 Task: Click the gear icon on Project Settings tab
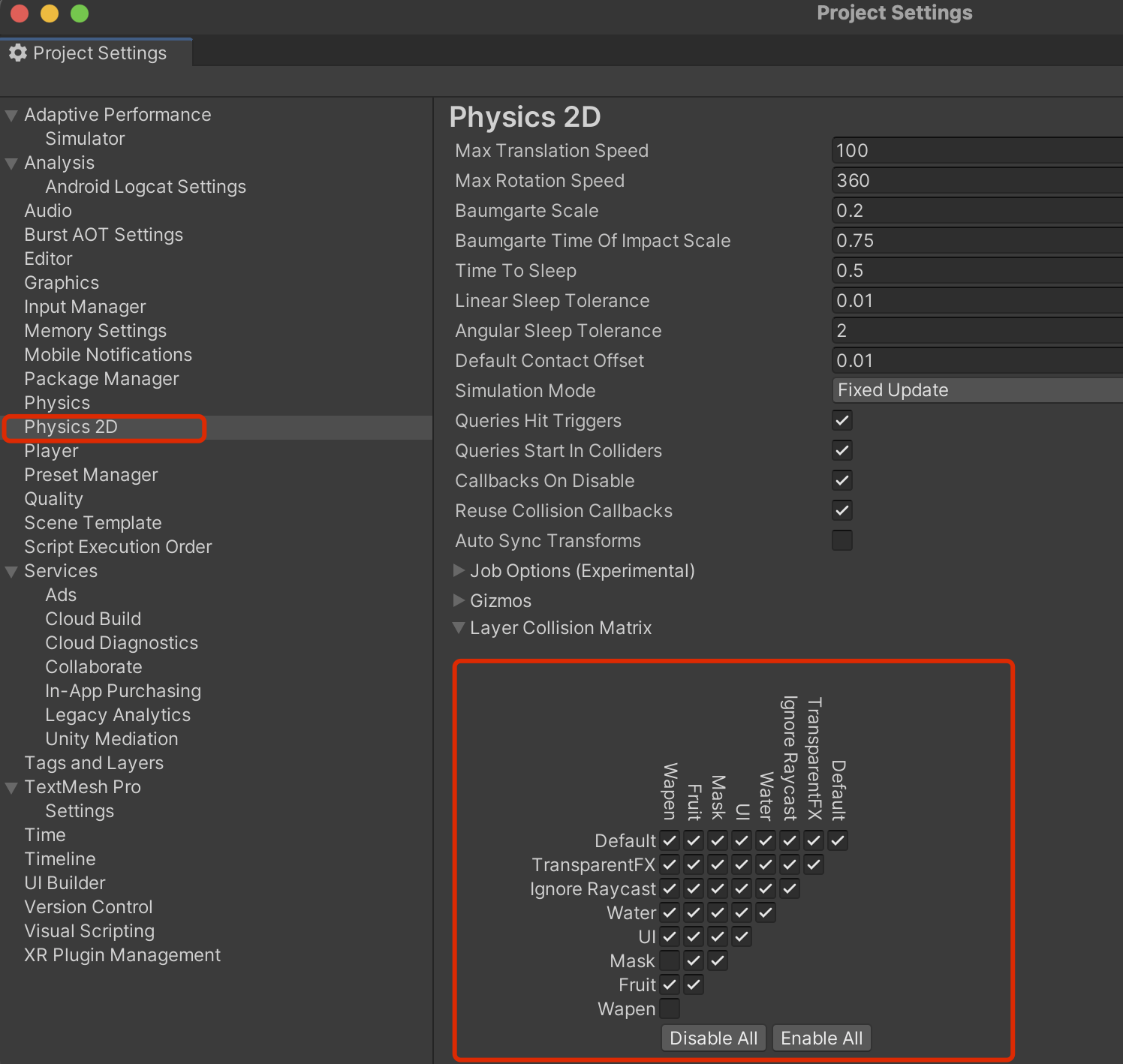click(18, 53)
